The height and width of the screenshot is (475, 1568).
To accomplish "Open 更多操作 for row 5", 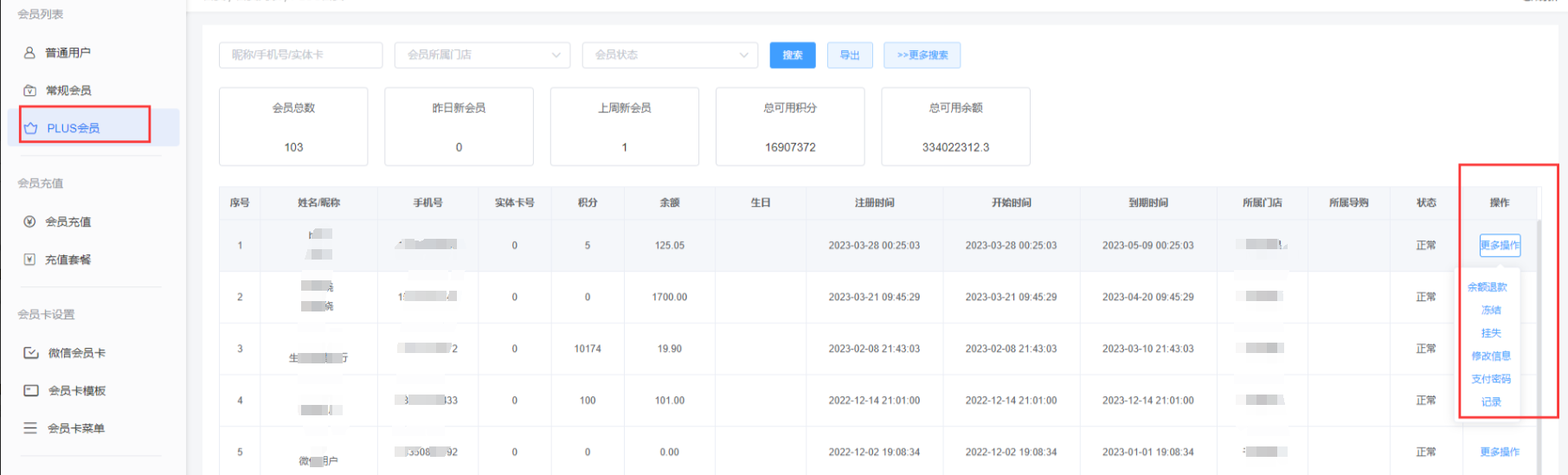I will point(1499,453).
